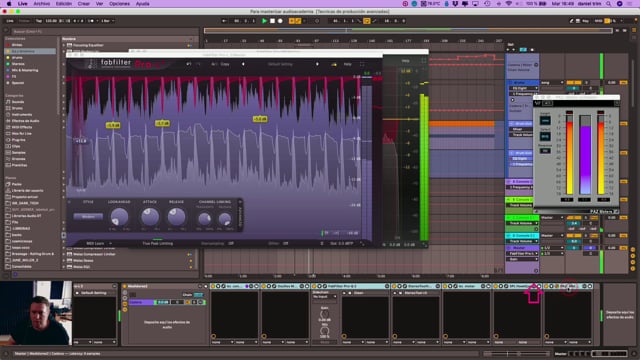The width and height of the screenshot is (640, 360).
Task: Collapse the Advanced panel in Pro-L 2
Action: (x=240, y=216)
